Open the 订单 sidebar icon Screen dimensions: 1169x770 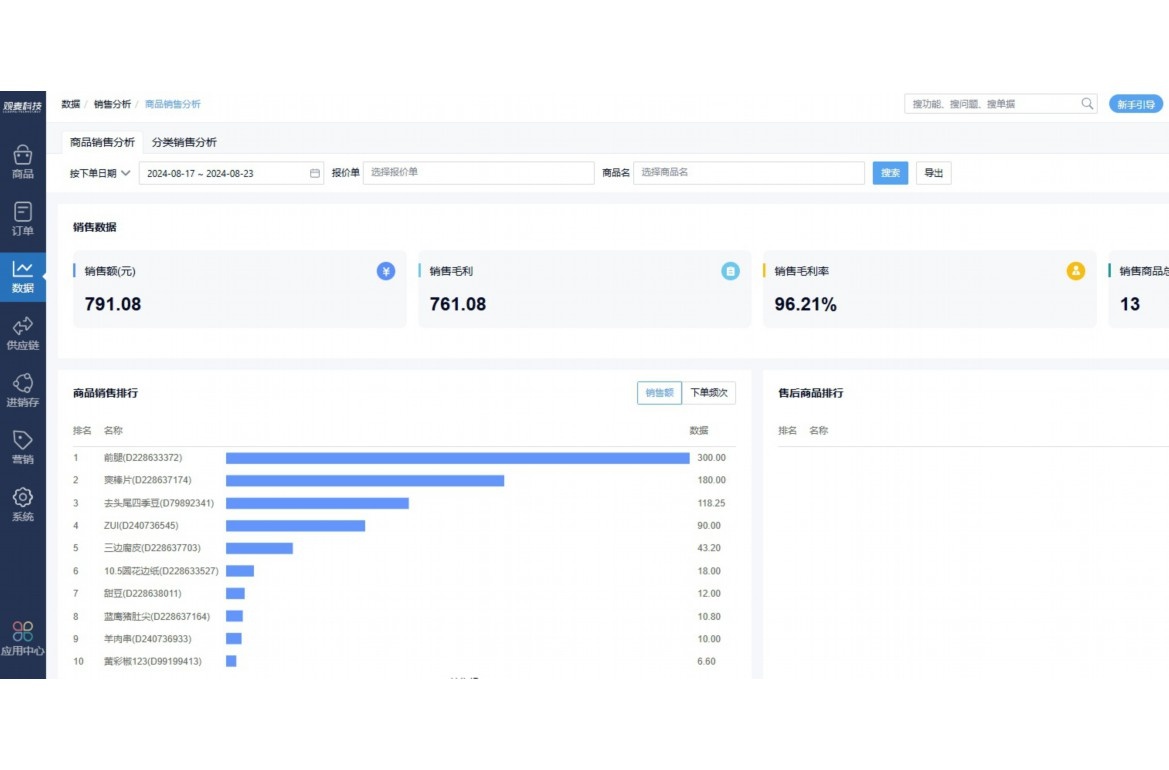[x=22, y=213]
